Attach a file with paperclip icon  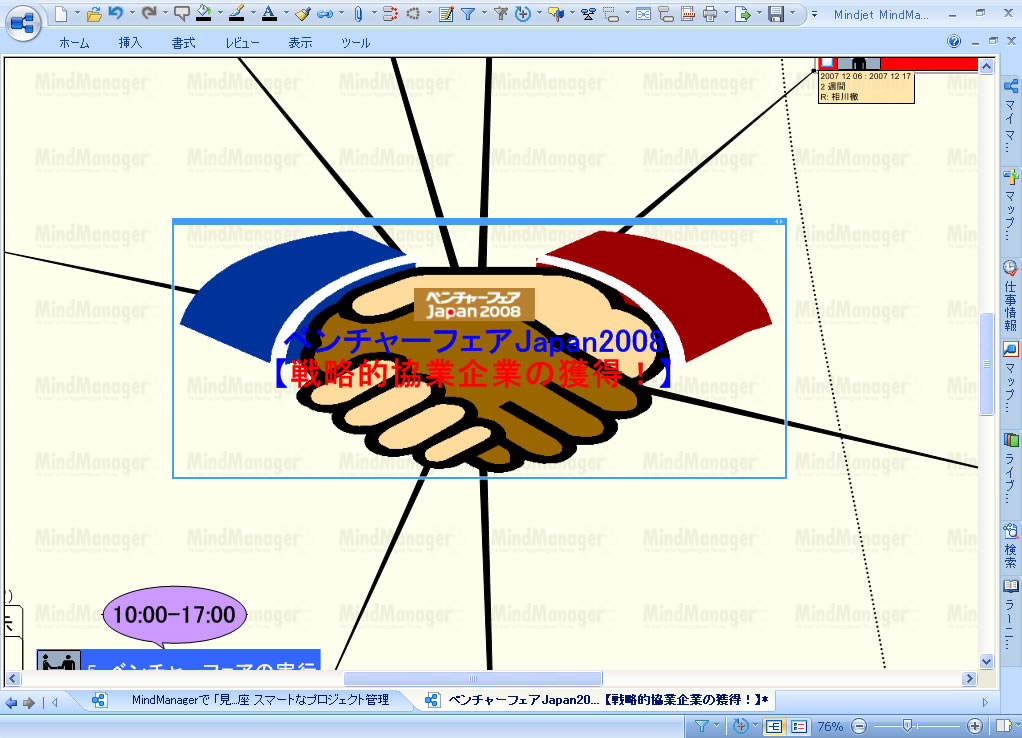[358, 13]
